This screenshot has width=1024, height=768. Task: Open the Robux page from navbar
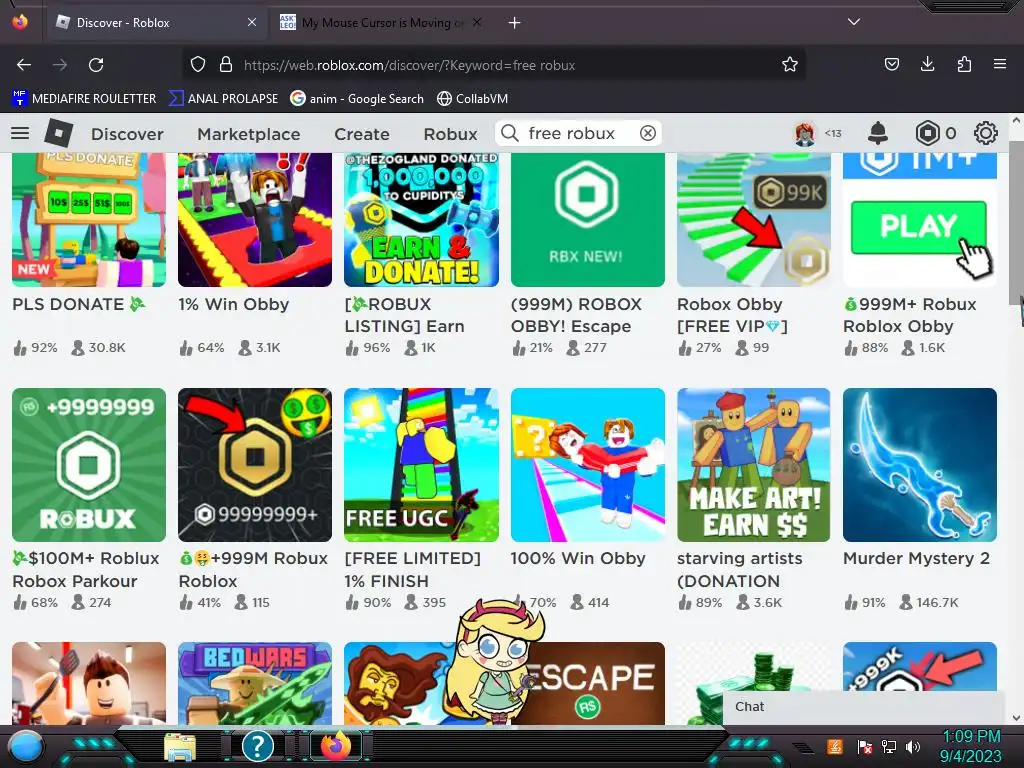(451, 134)
